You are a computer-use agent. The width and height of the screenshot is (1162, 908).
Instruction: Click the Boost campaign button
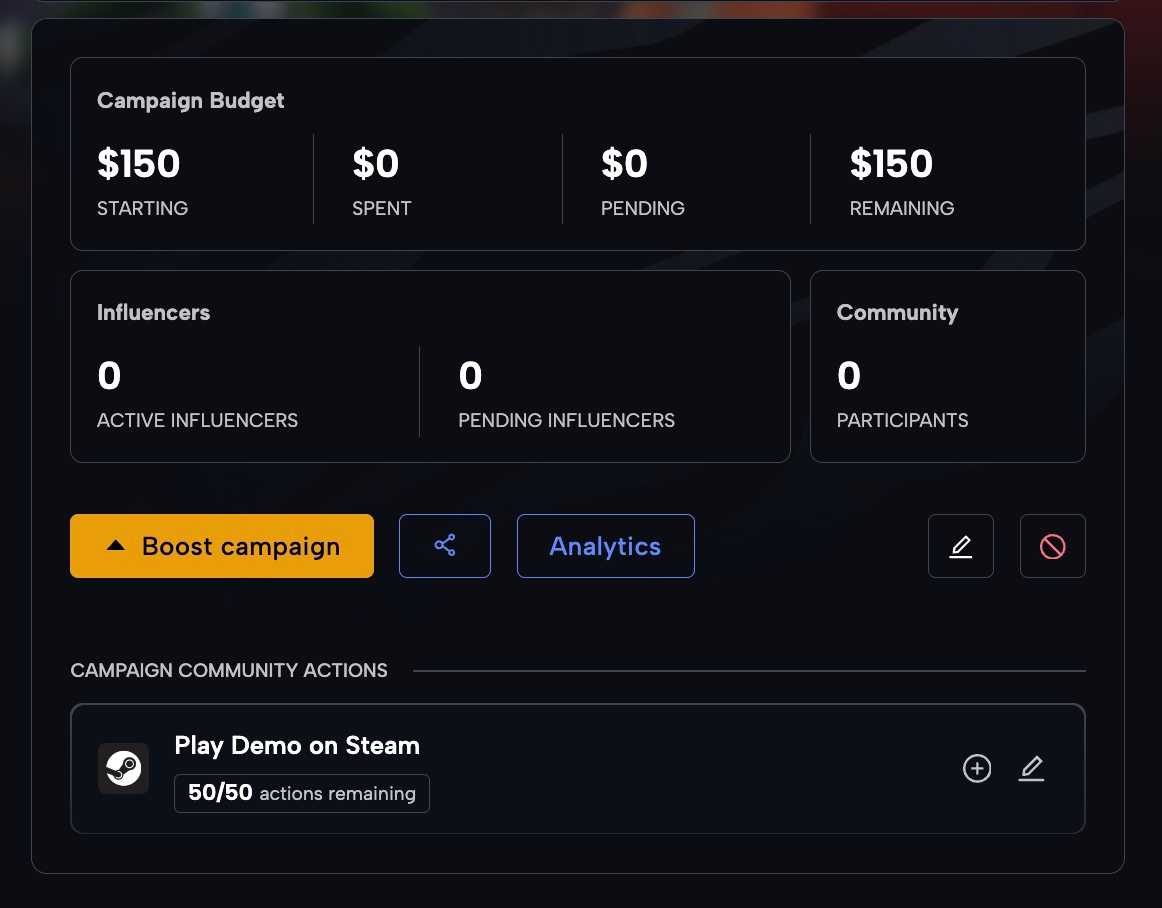[222, 546]
